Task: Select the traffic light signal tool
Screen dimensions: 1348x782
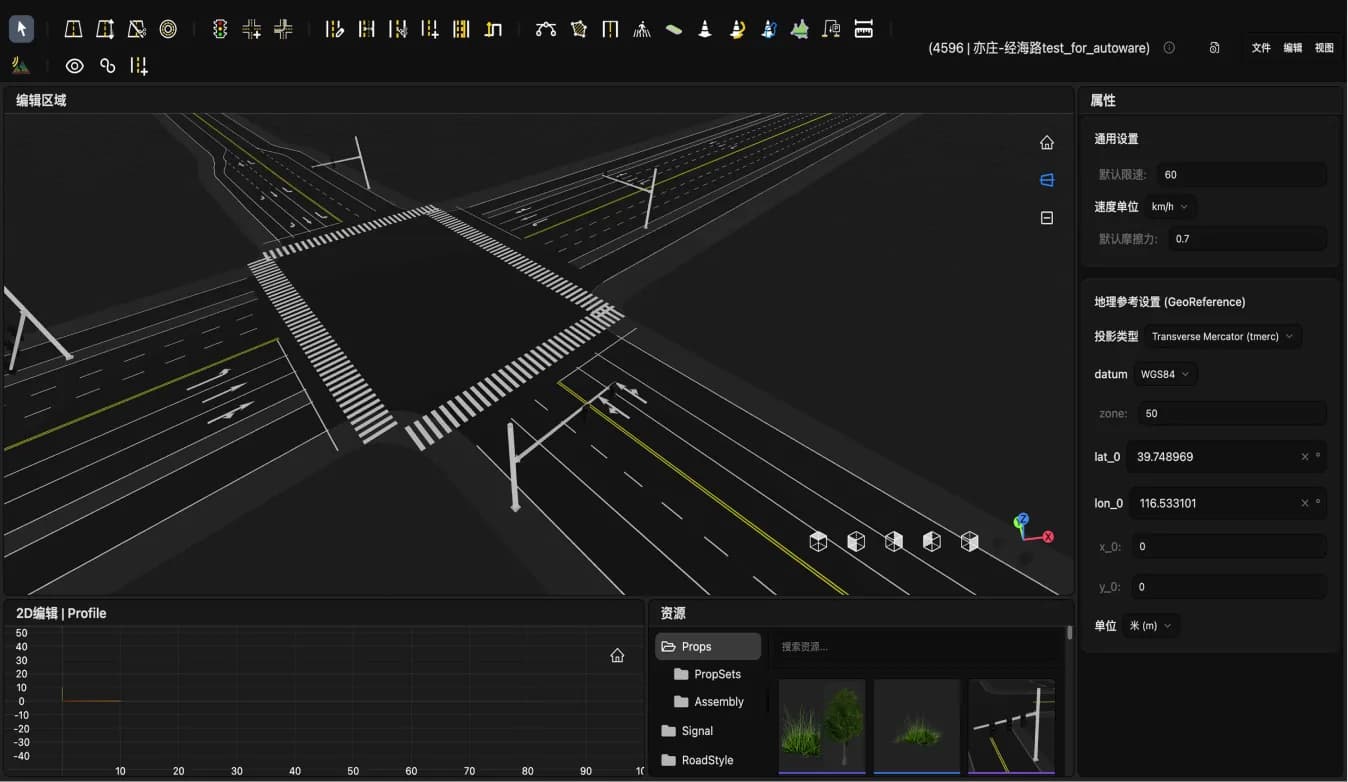Action: click(x=220, y=29)
